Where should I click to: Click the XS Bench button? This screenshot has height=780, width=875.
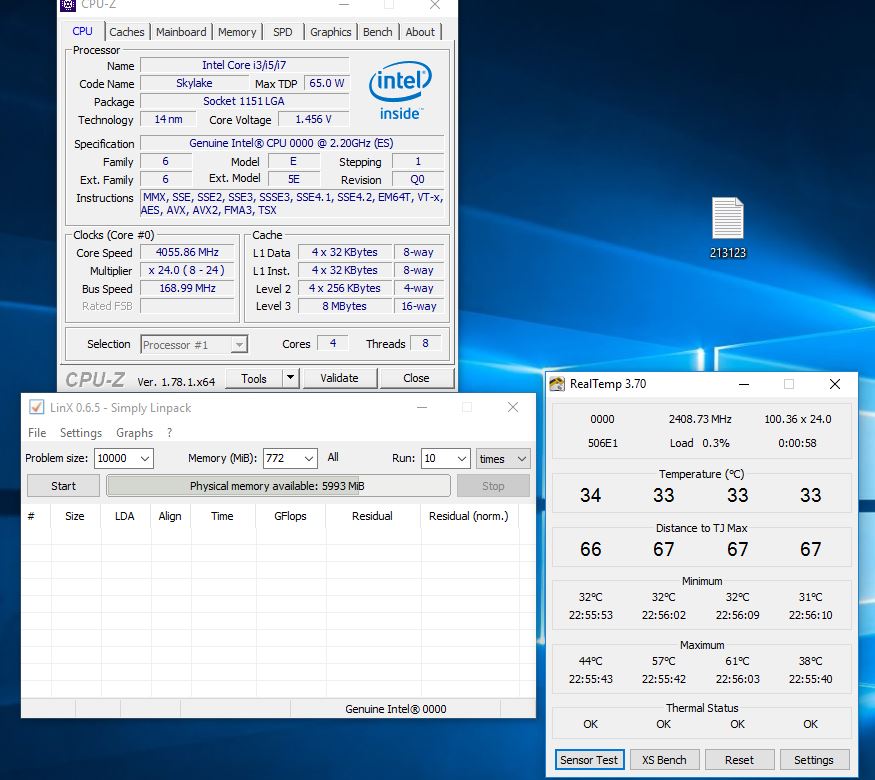click(x=664, y=760)
